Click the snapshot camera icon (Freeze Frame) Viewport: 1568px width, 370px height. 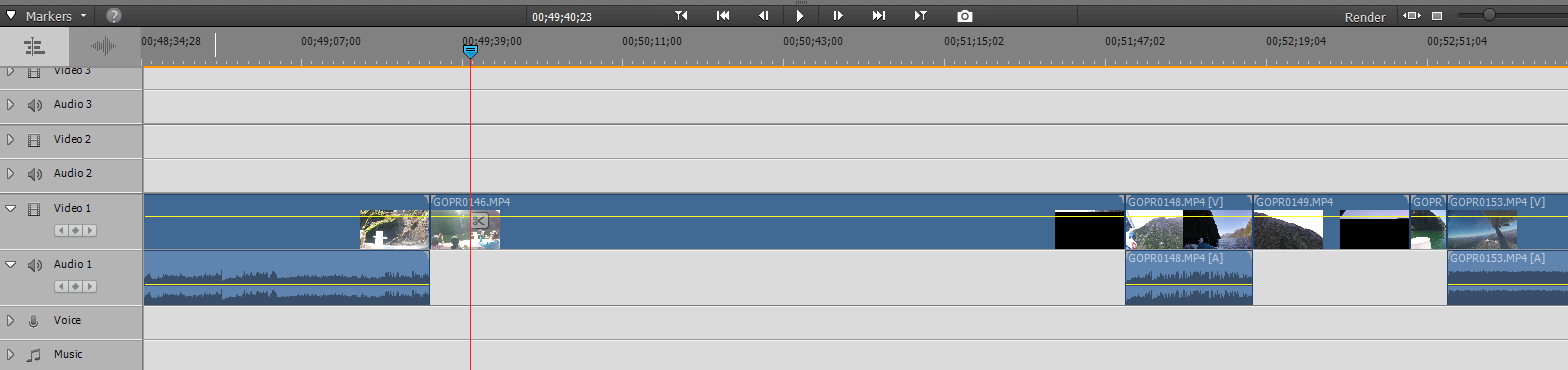click(964, 16)
